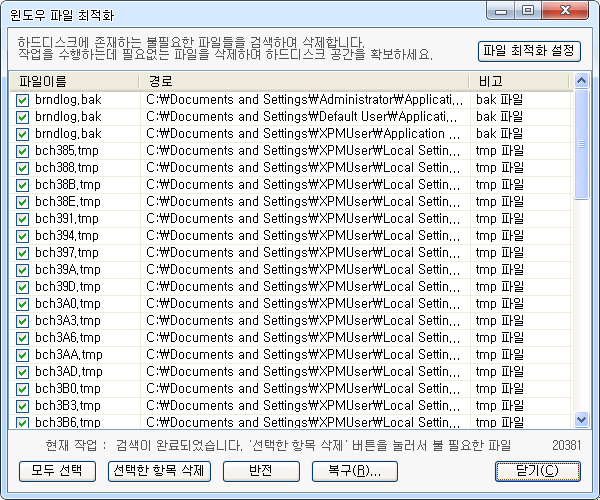600x500 pixels.
Task: Click the scrollbar down arrow
Action: 581,420
